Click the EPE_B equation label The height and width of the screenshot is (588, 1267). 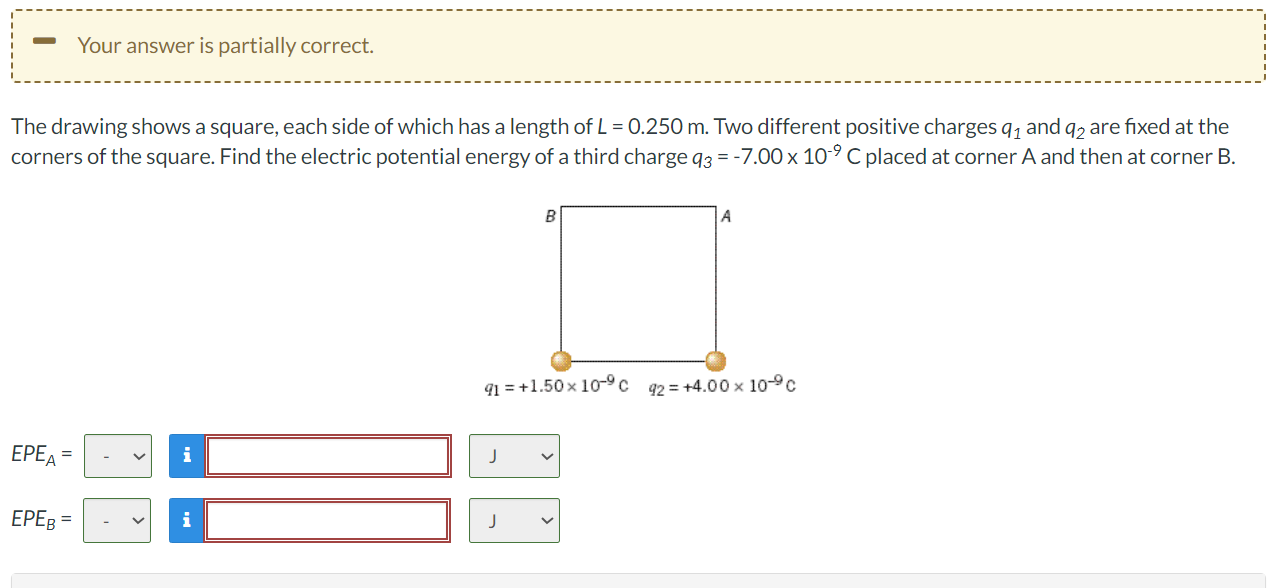click(38, 519)
